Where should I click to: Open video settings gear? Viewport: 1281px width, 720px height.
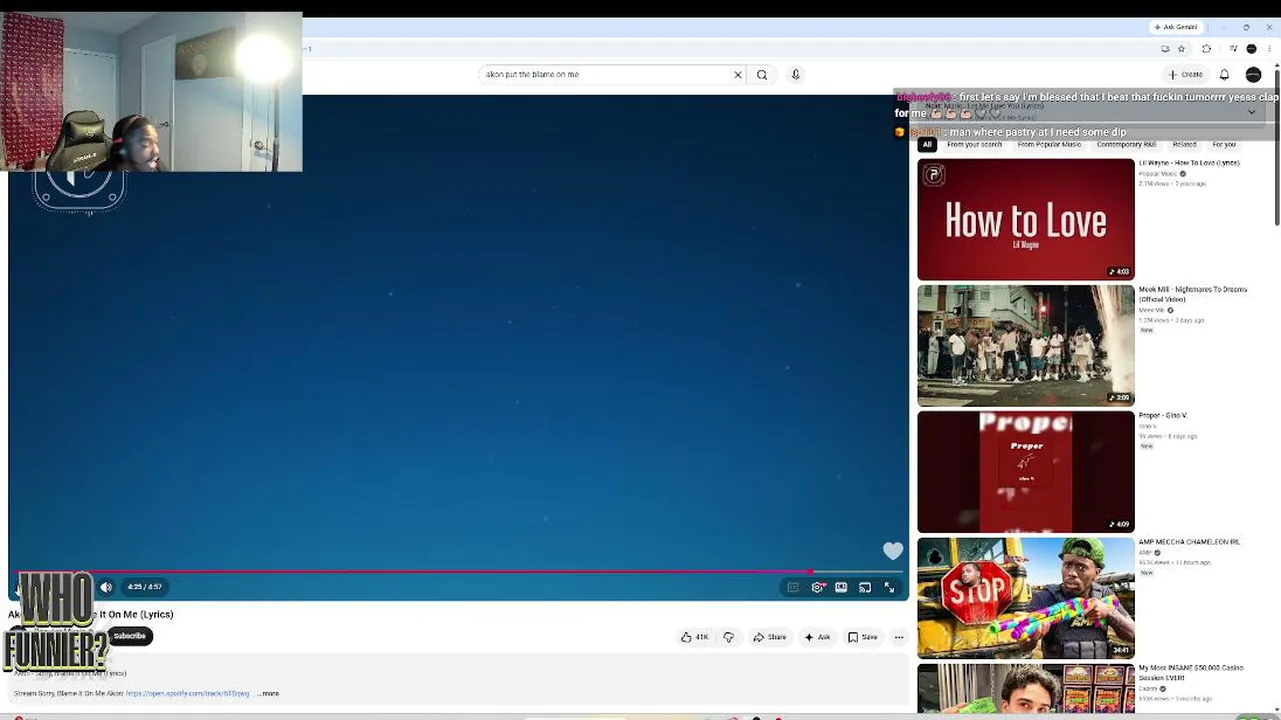tap(817, 587)
